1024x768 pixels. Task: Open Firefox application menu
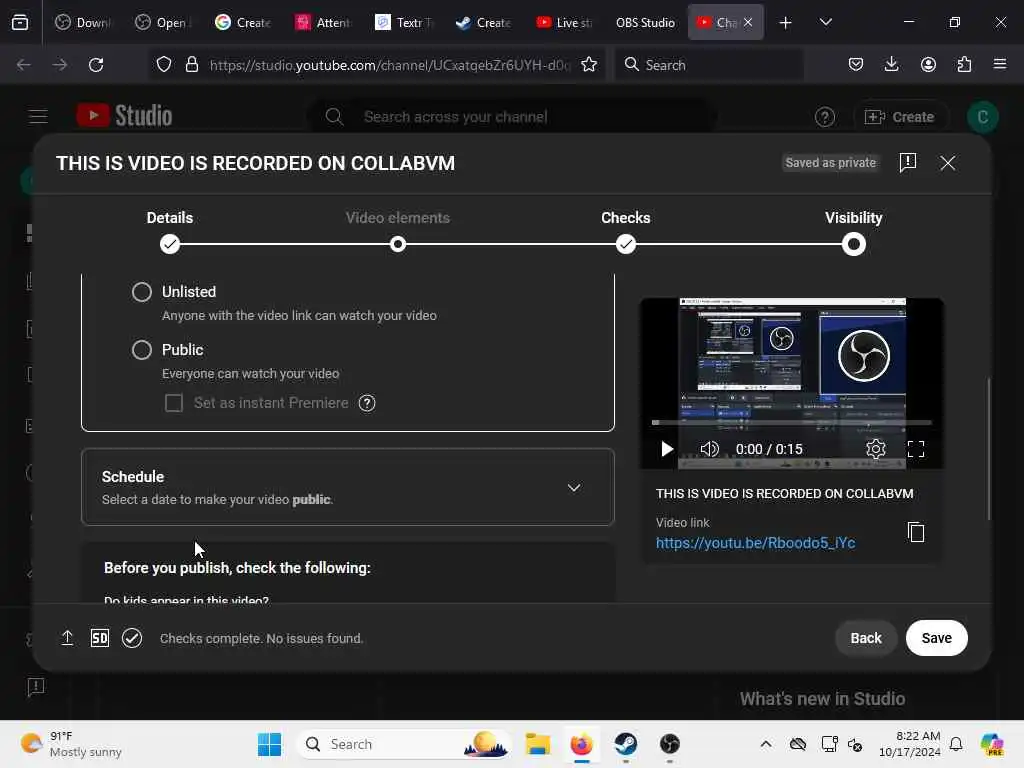[x=1000, y=64]
